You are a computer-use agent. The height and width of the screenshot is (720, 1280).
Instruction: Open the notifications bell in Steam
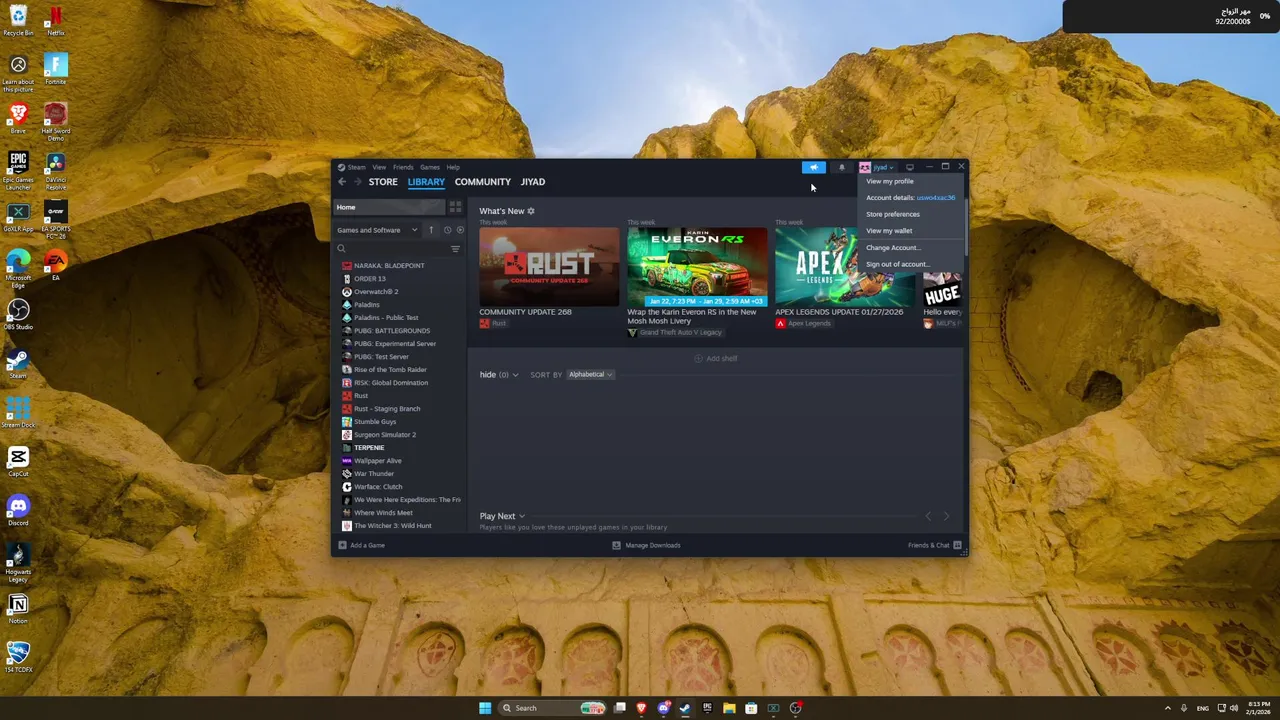842,167
